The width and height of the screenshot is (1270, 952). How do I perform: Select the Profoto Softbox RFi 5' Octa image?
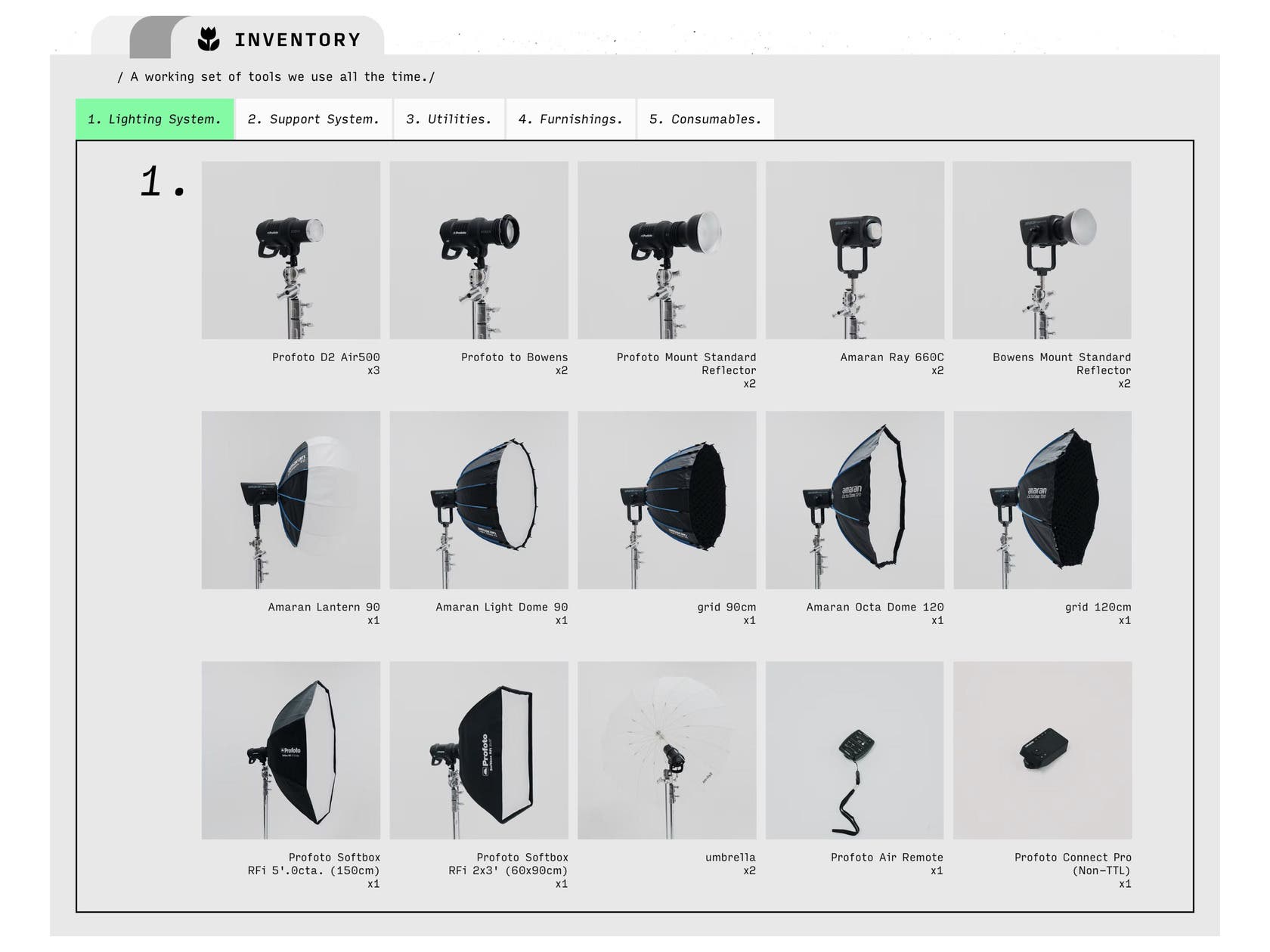pyautogui.click(x=290, y=750)
